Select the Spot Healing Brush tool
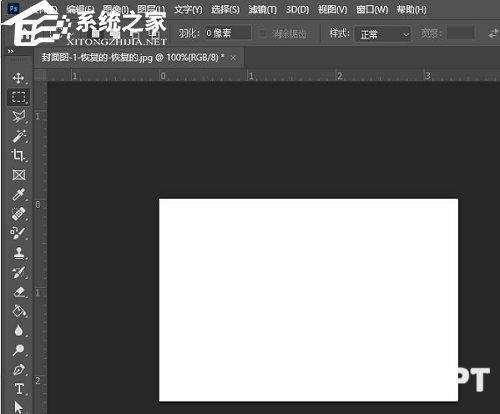The width and height of the screenshot is (500, 414). point(19,214)
